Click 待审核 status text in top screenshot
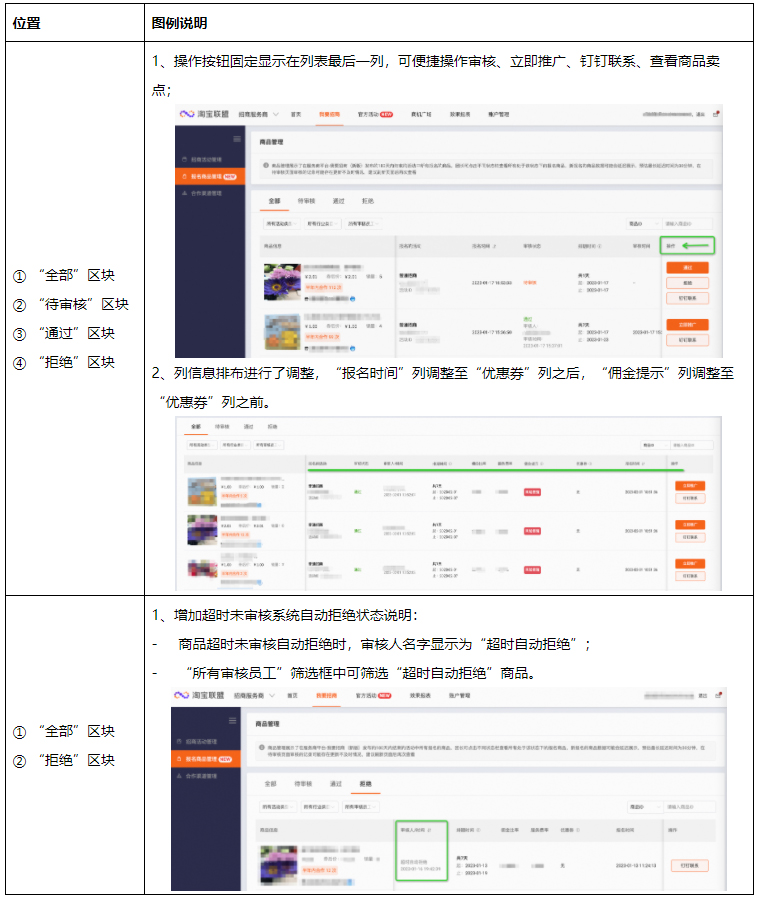This screenshot has height=899, width=757. pyautogui.click(x=529, y=283)
